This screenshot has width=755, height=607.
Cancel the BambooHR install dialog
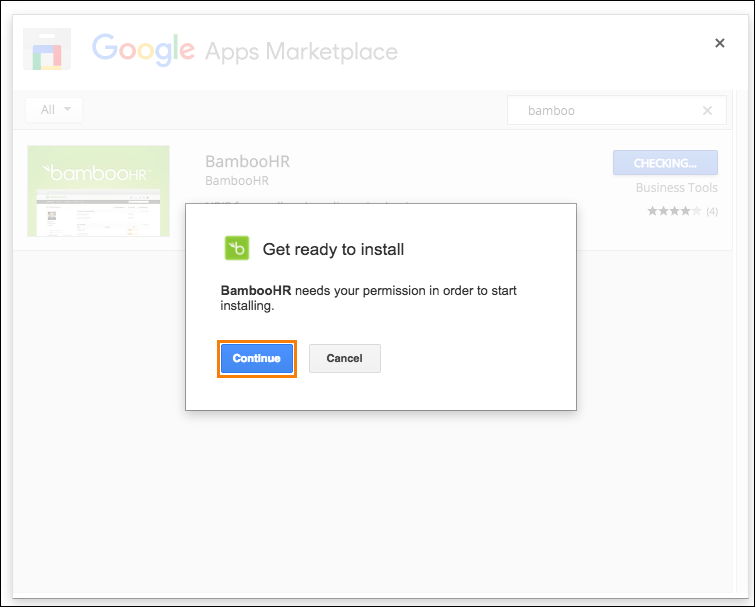(x=345, y=359)
